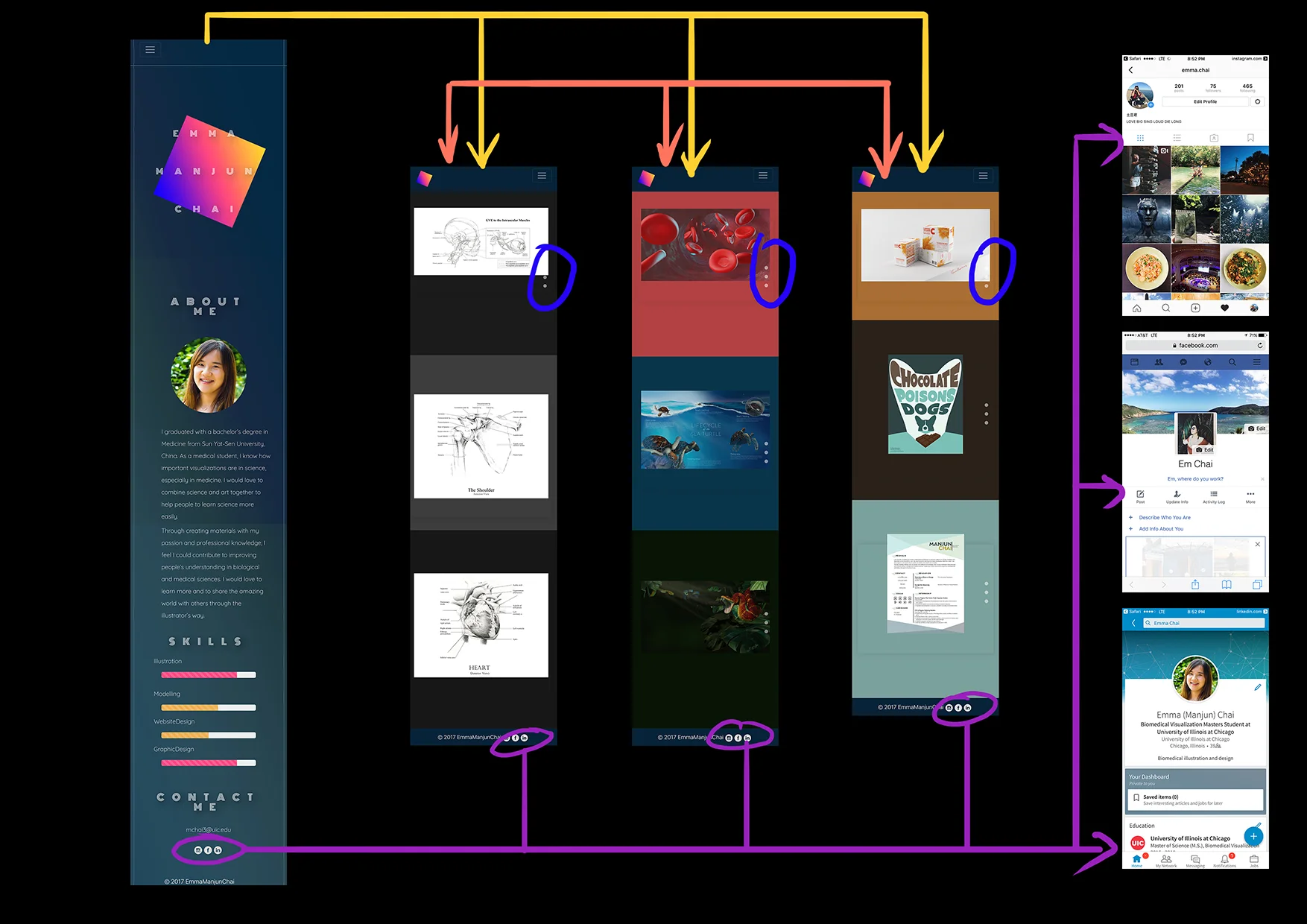Open the LinkedIn Jobs briefcase icon
The width and height of the screenshot is (1307, 924).
coord(1254,860)
